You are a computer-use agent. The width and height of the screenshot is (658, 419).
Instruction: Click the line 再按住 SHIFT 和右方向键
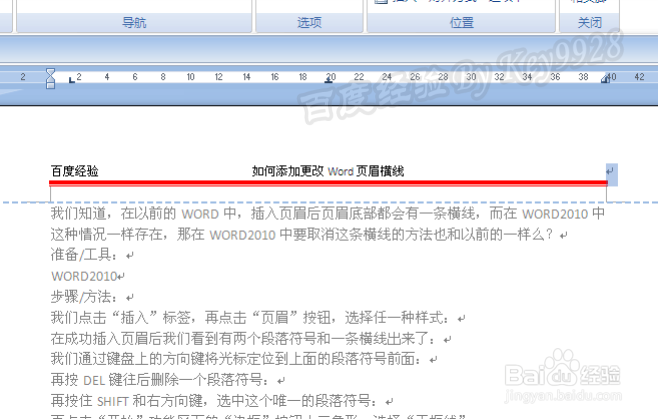point(222,401)
